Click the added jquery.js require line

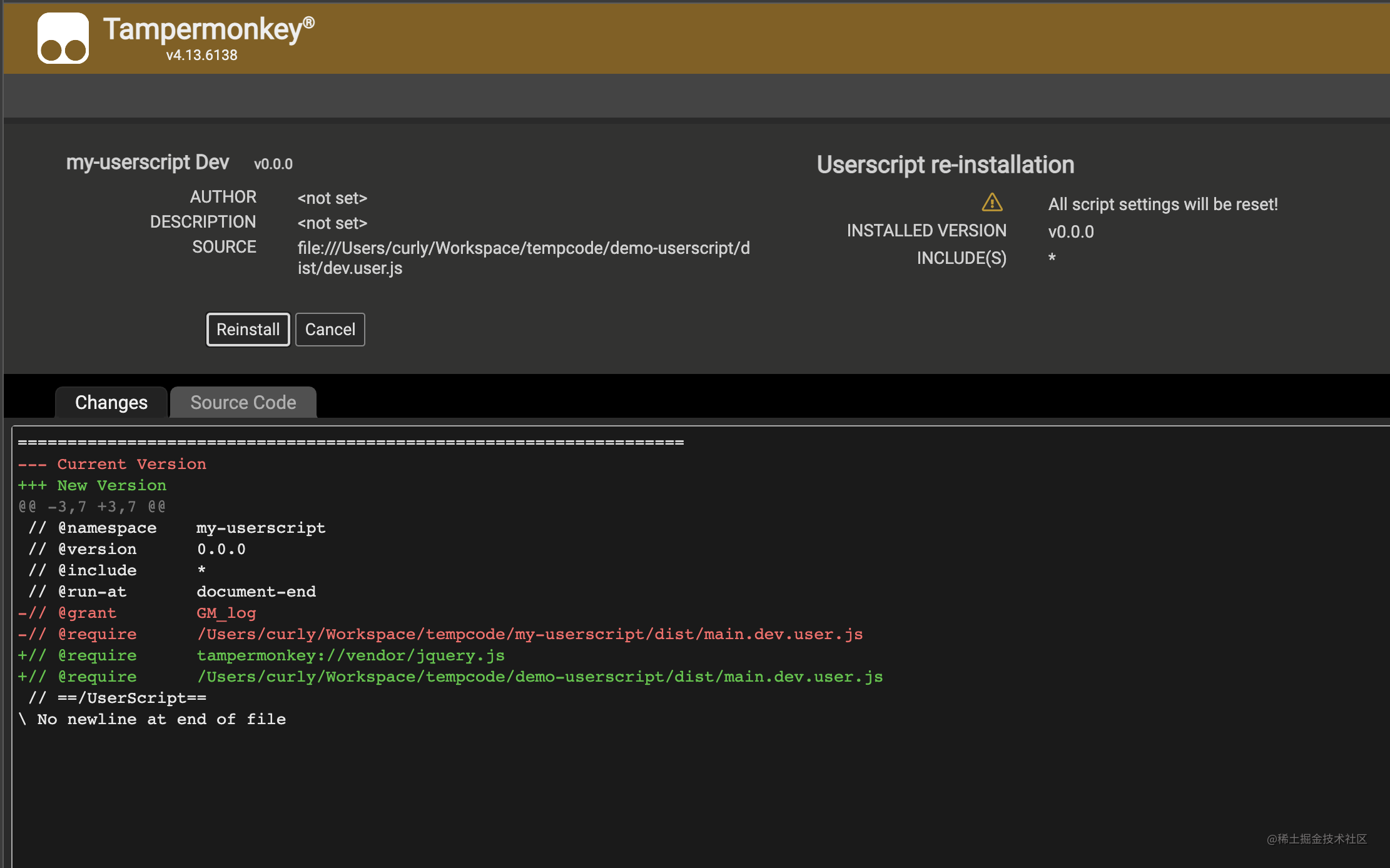[261, 655]
